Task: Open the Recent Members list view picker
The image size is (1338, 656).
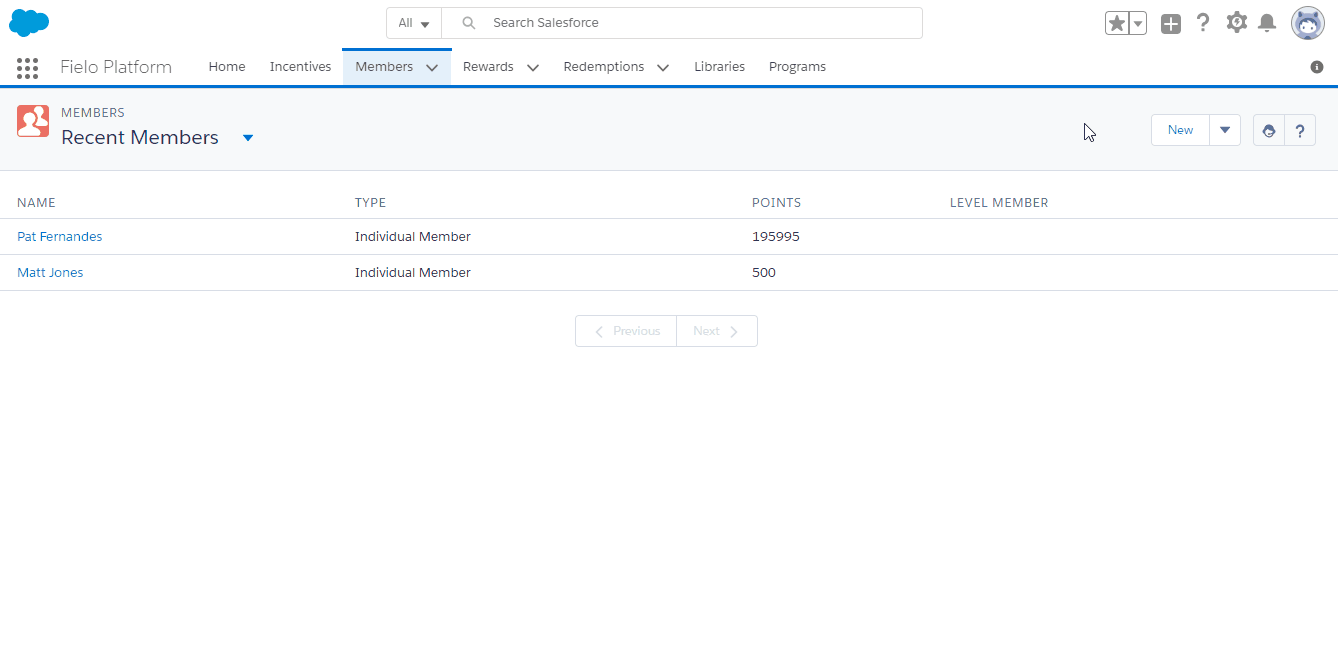Action: point(248,138)
